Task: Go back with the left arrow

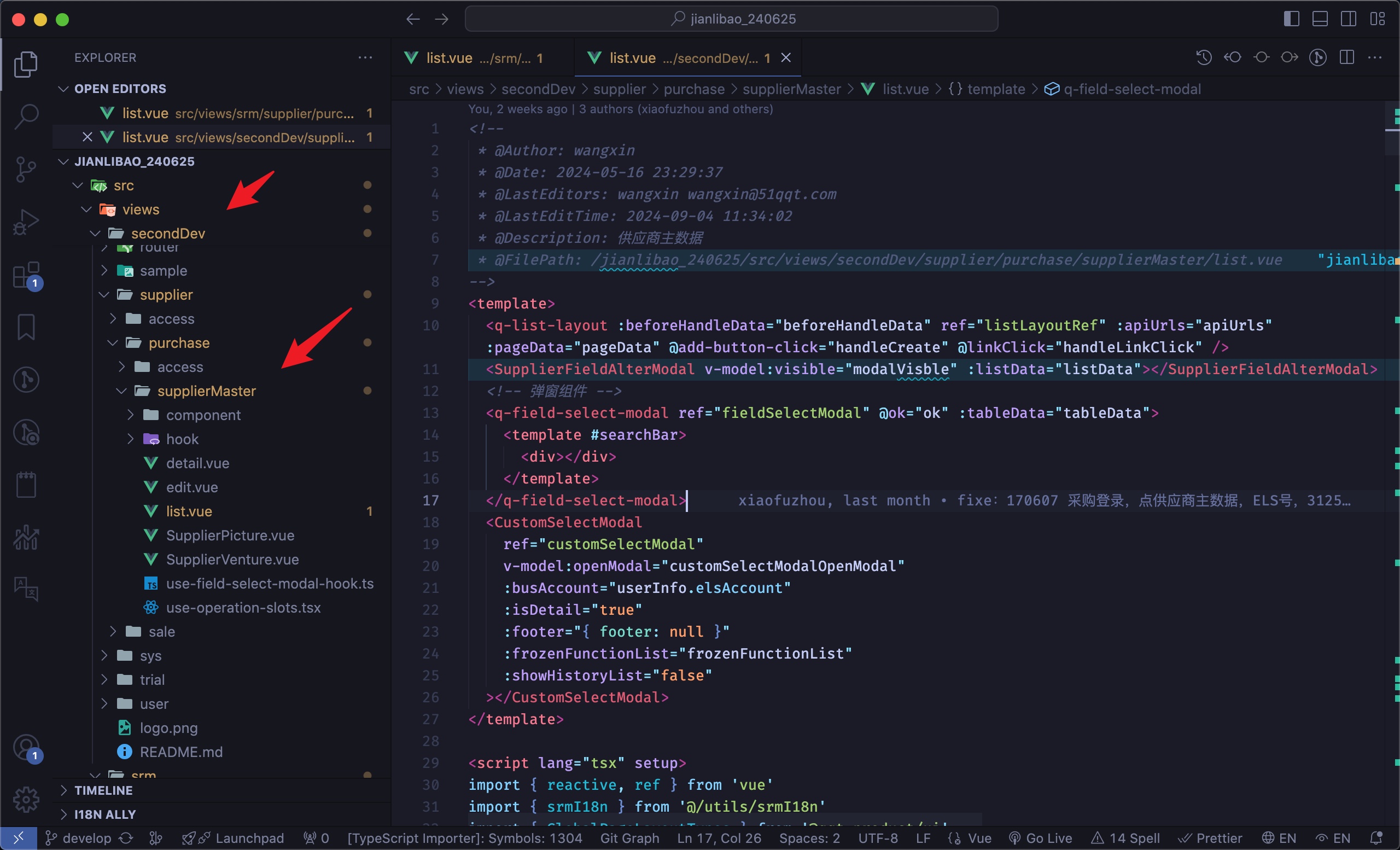Action: point(413,19)
